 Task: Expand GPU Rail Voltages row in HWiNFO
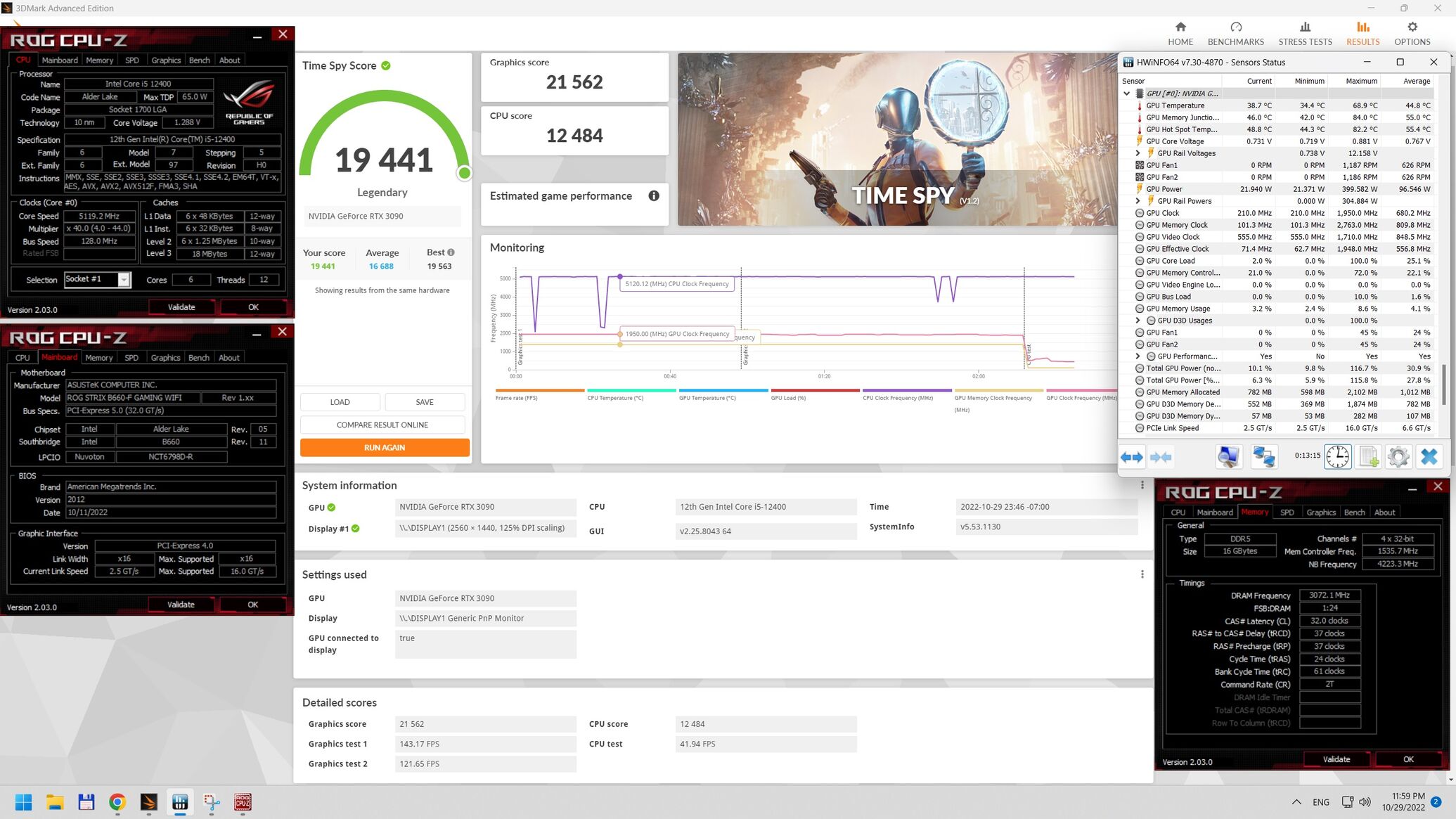pos(1138,153)
